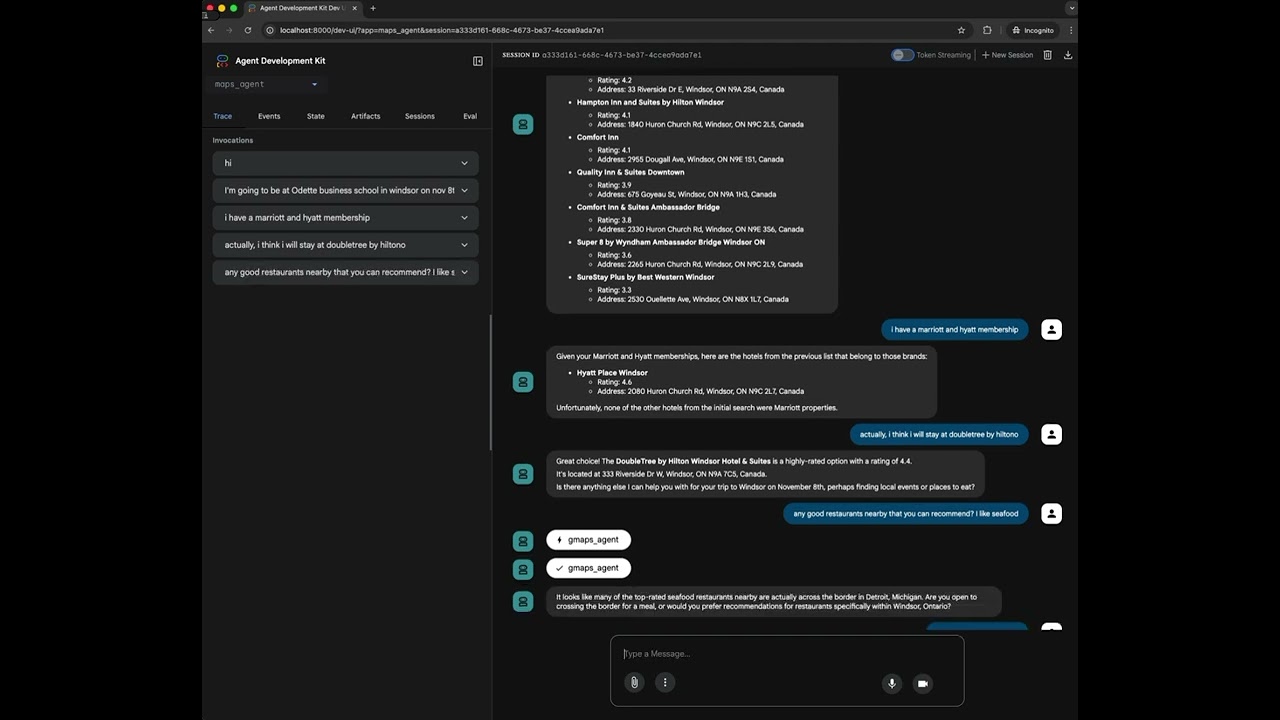Start voice input with the microphone icon
Image resolution: width=1280 pixels, height=720 pixels.
coord(891,683)
